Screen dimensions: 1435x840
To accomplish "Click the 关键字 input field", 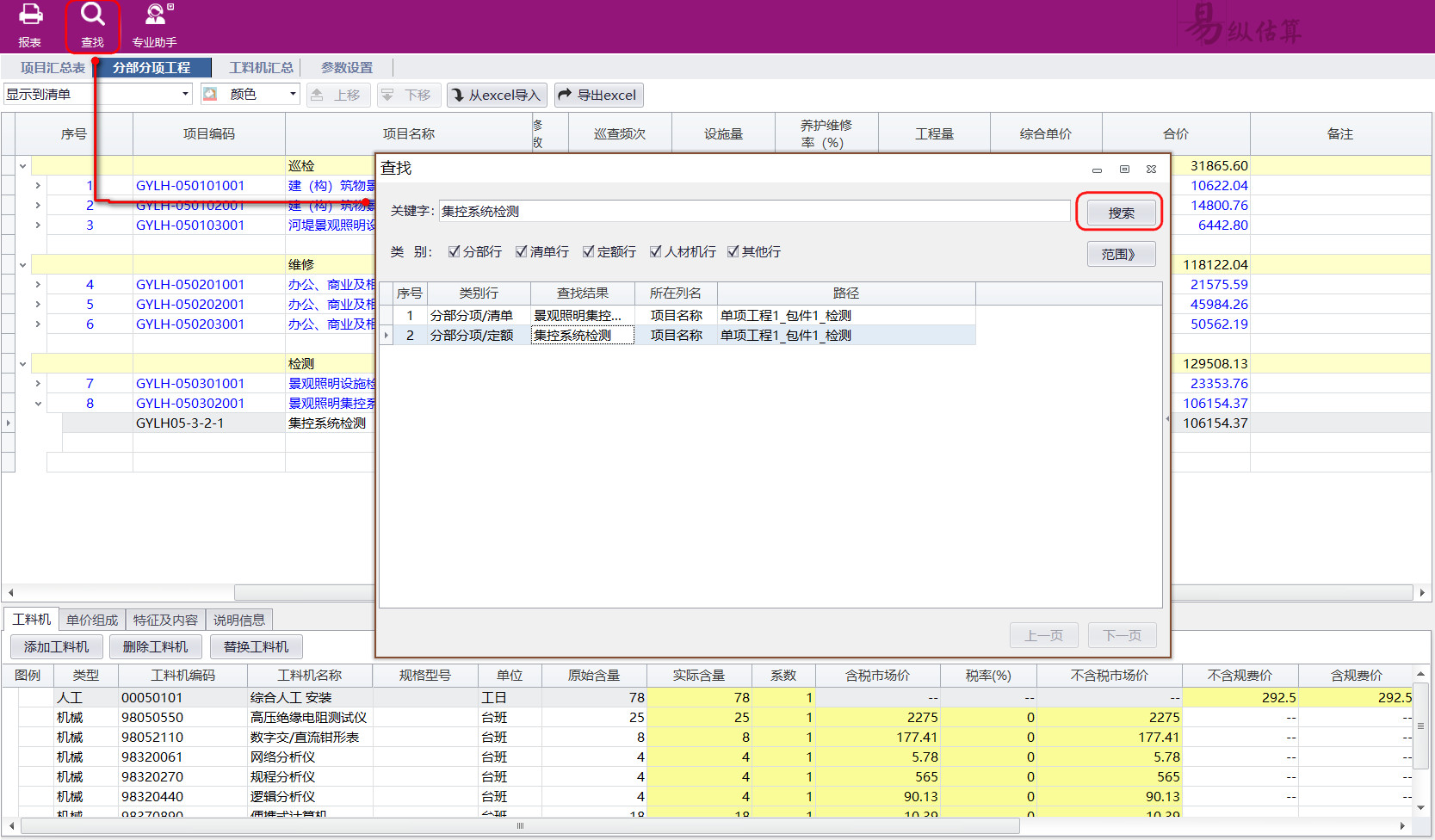I will point(754,211).
